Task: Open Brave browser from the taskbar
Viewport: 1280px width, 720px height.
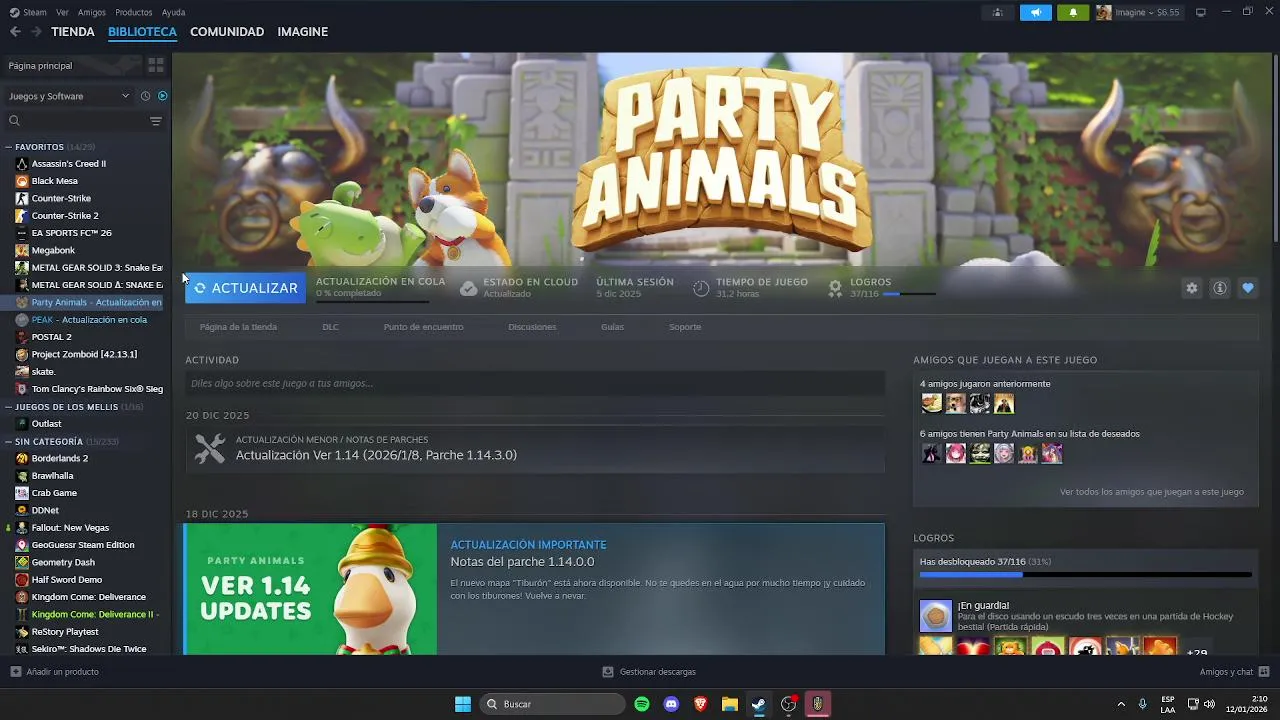Action: (x=701, y=704)
